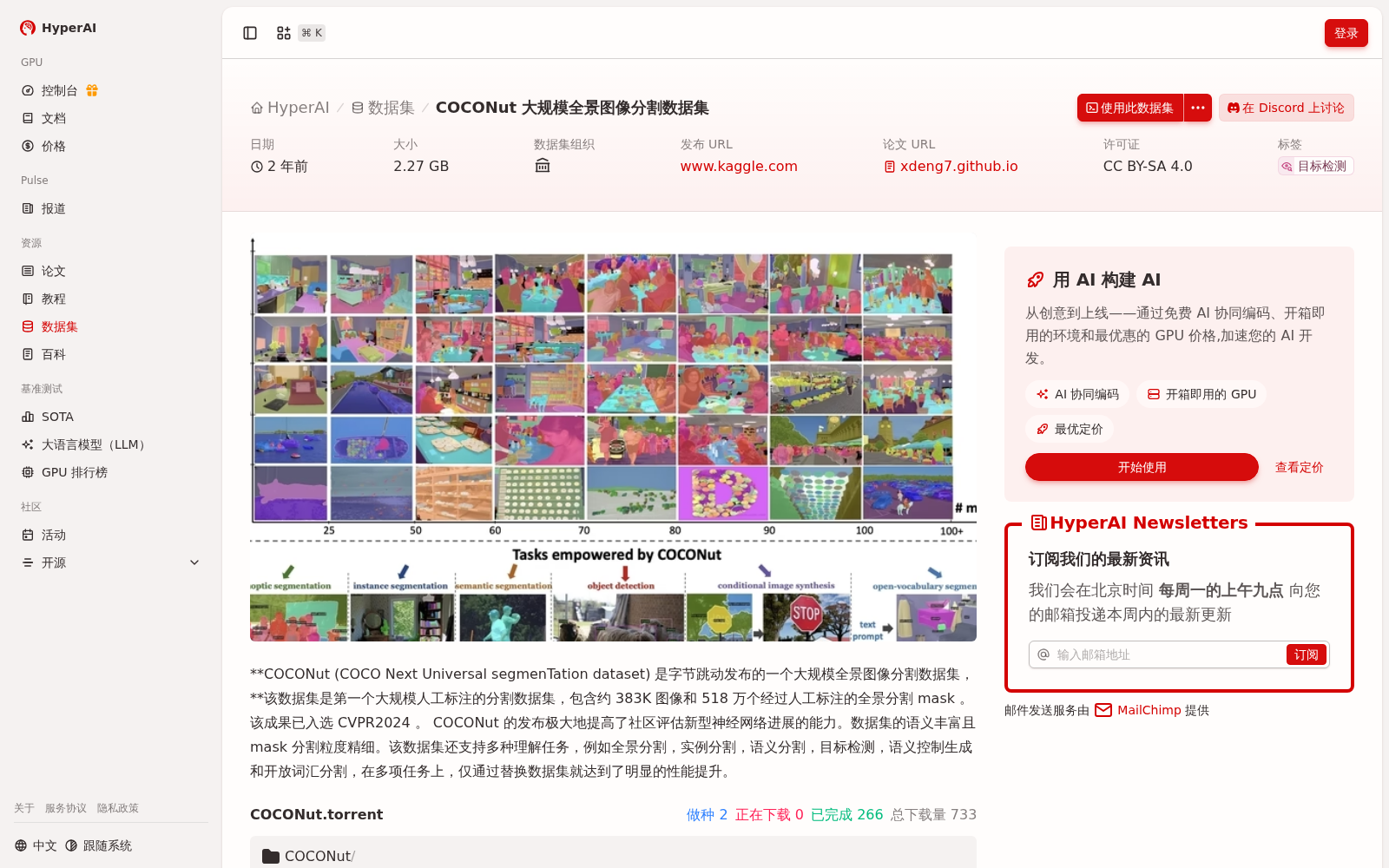Click the COCONut dataset preview image
The height and width of the screenshot is (868, 1389).
[613, 437]
